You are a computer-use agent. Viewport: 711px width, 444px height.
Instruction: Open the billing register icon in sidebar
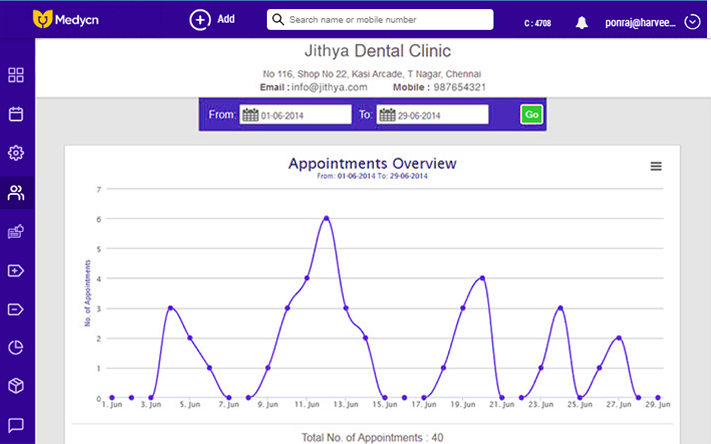coord(16,231)
